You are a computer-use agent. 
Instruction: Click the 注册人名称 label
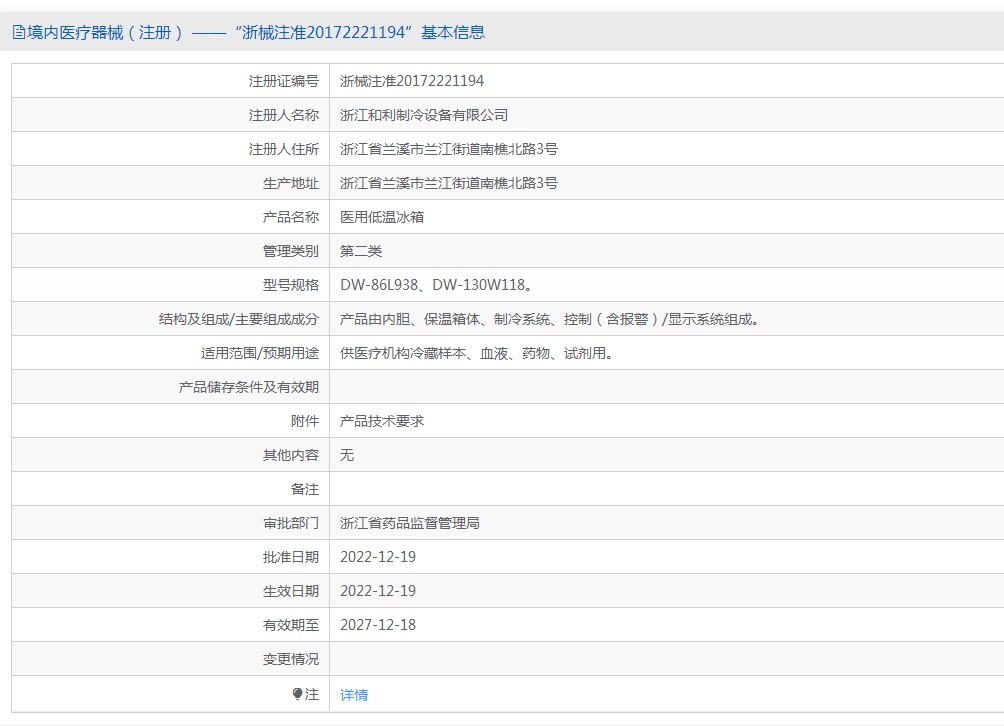pos(284,115)
